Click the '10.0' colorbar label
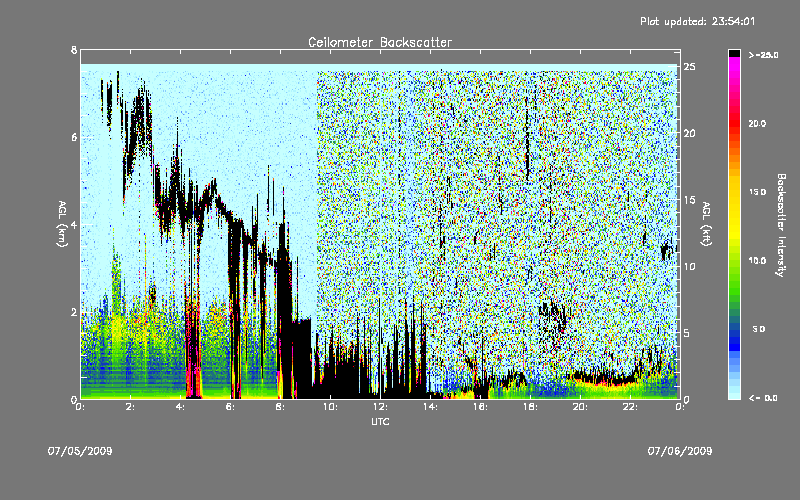The image size is (800, 500). coord(758,261)
